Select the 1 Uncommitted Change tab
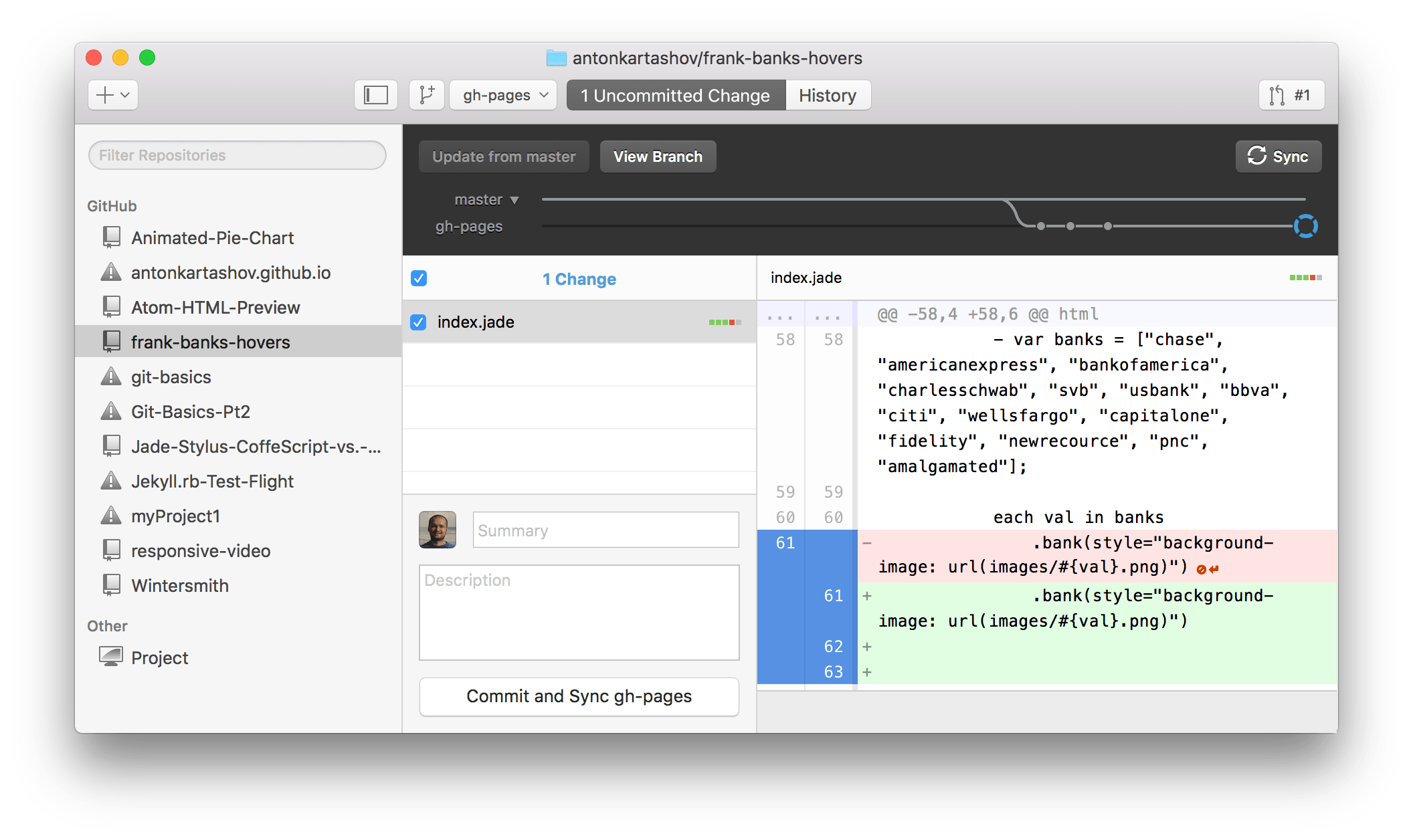 (x=674, y=95)
